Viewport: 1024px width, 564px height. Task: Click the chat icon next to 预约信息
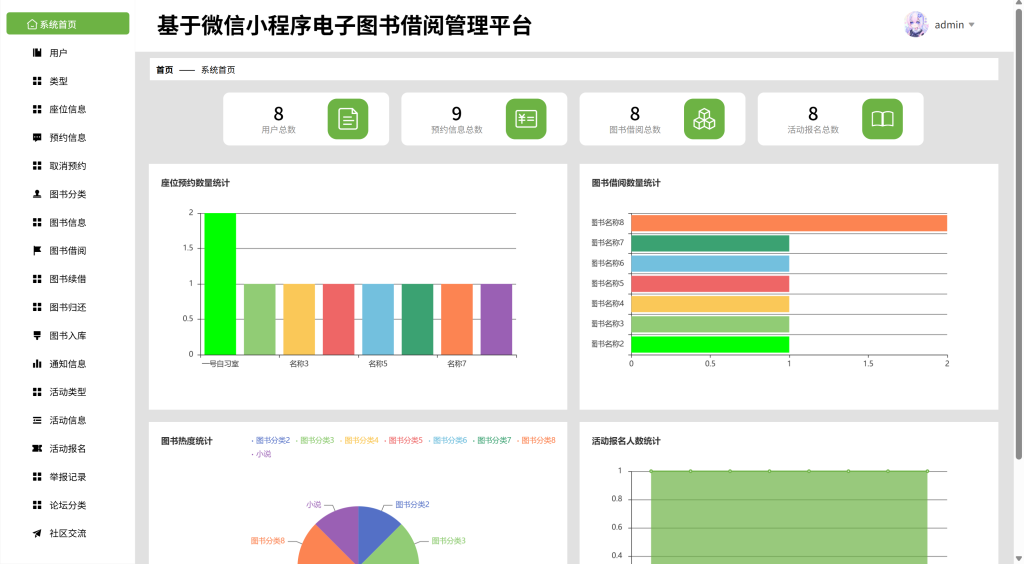pos(37,138)
